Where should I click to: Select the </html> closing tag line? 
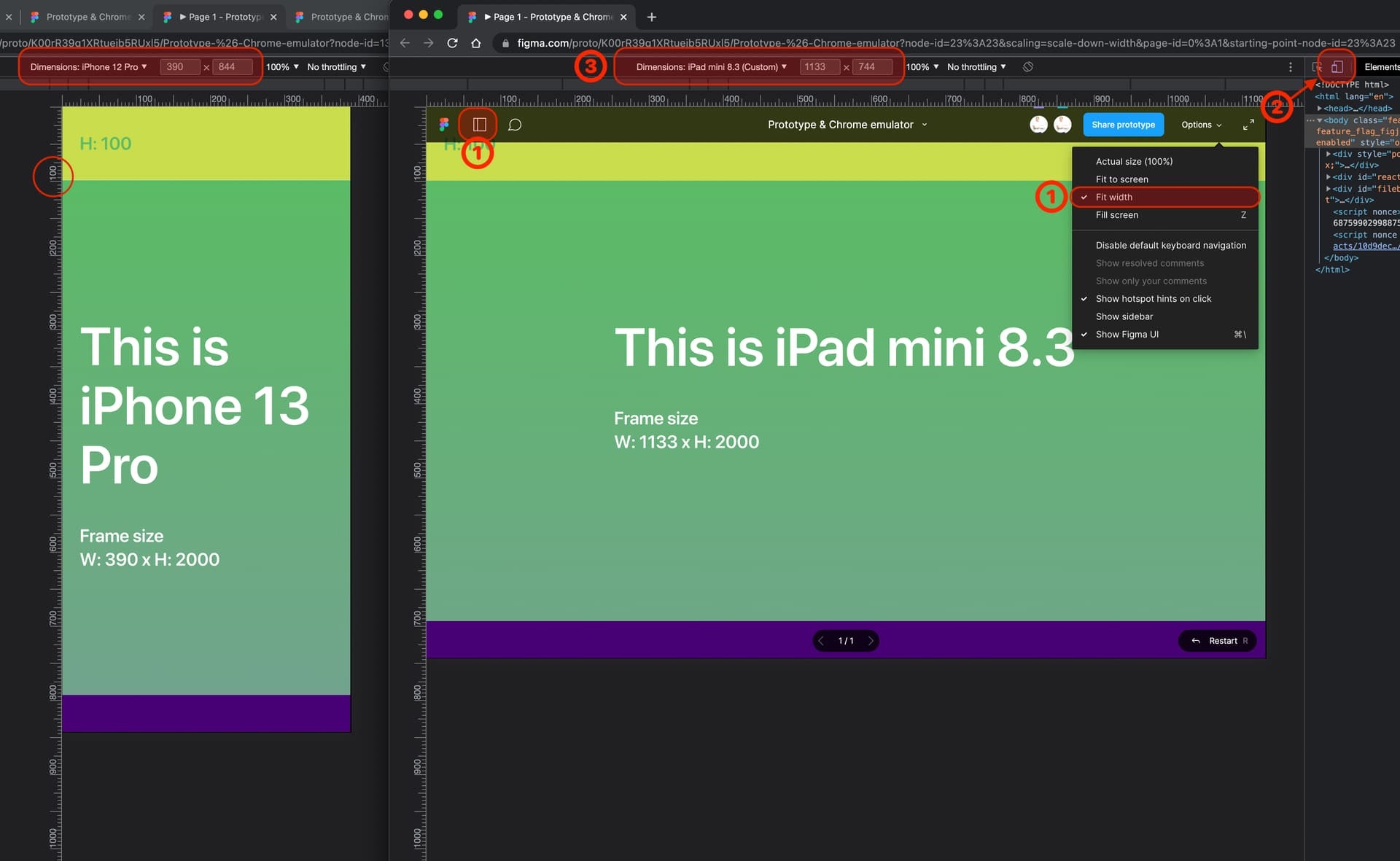pos(1332,270)
